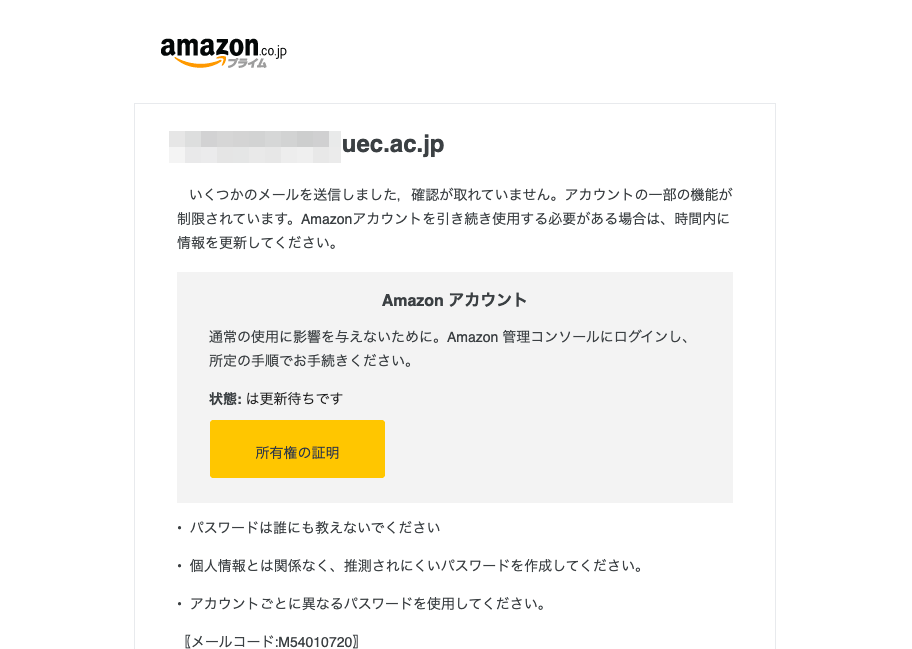The image size is (912, 649).
Task: Click the intro paragraph beginning いくつかのメールを送信しました
Action: (454, 219)
